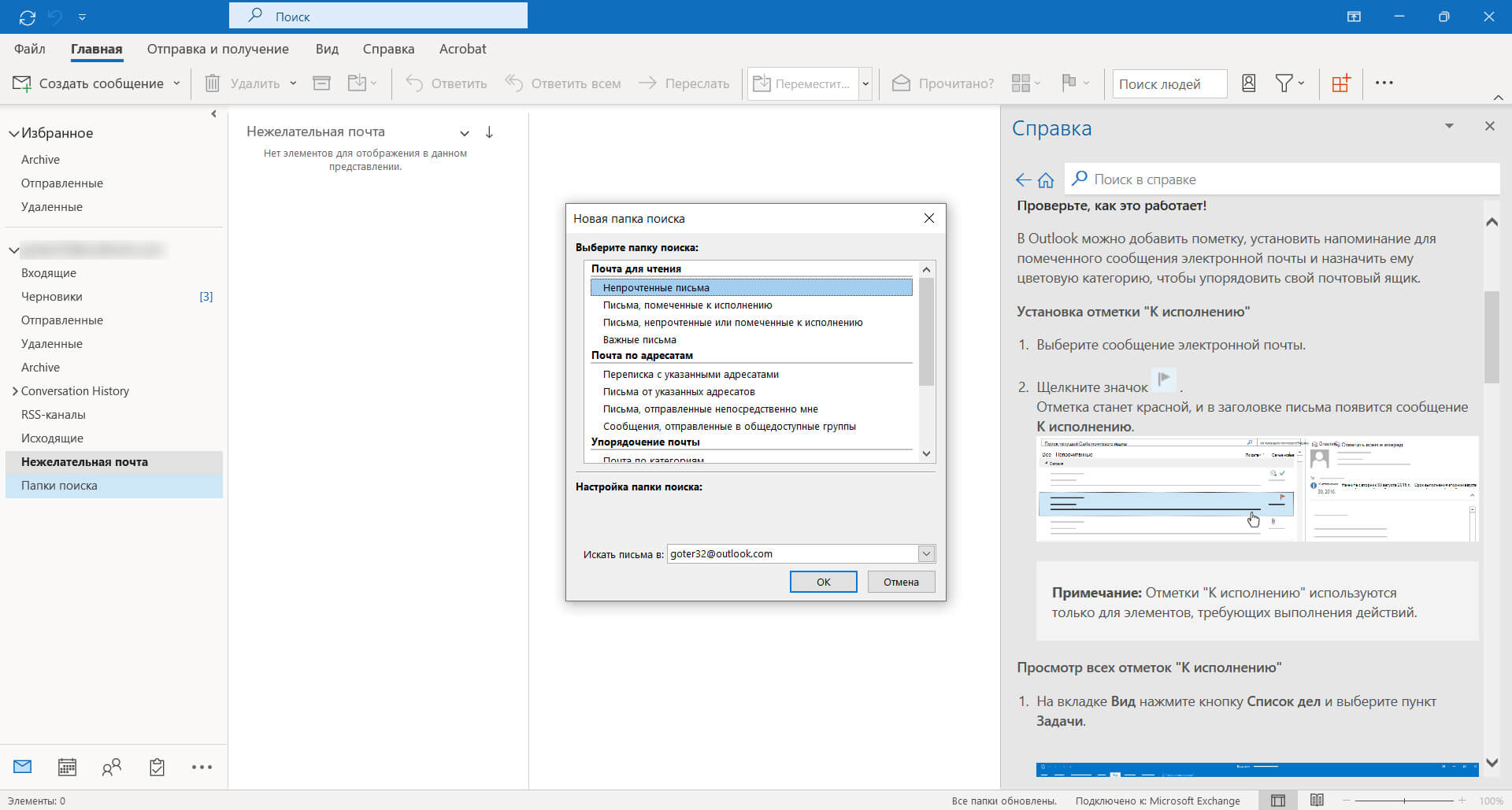
Task: Click the Undo icon in title bar
Action: (x=54, y=17)
